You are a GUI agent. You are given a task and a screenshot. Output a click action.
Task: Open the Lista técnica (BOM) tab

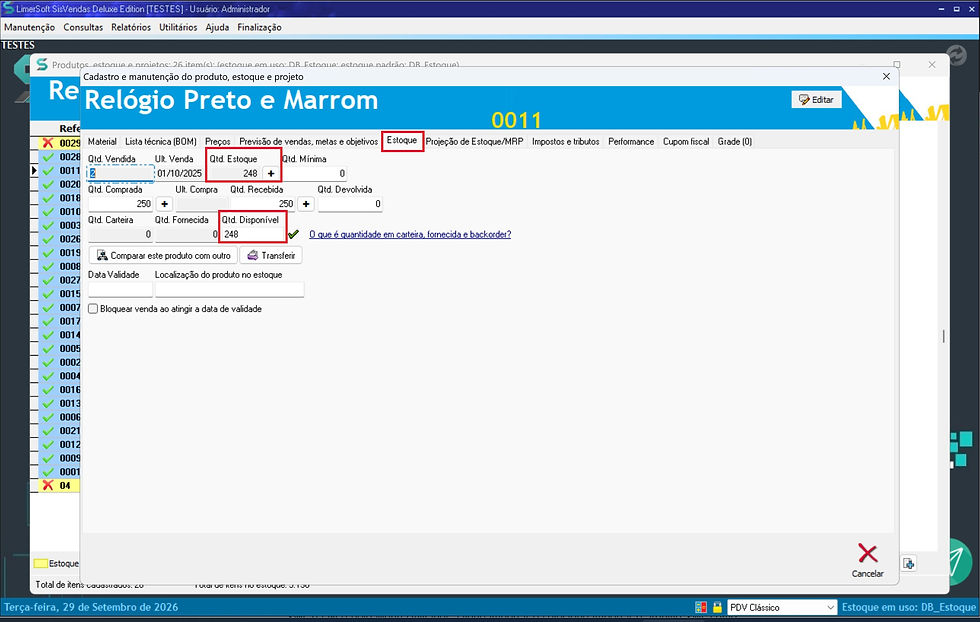pyautogui.click(x=161, y=141)
